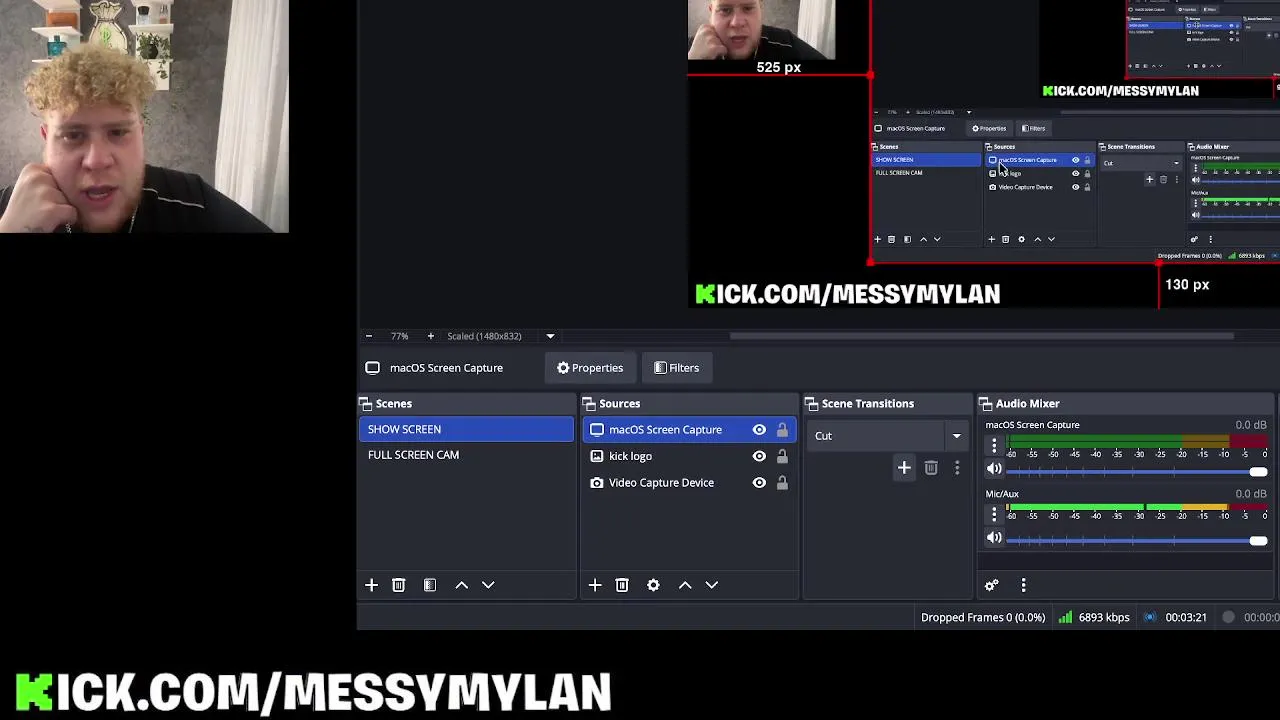Adjust the macOS Screen Capture volume slider
This screenshot has width=1280, height=720.
pos(1138,472)
